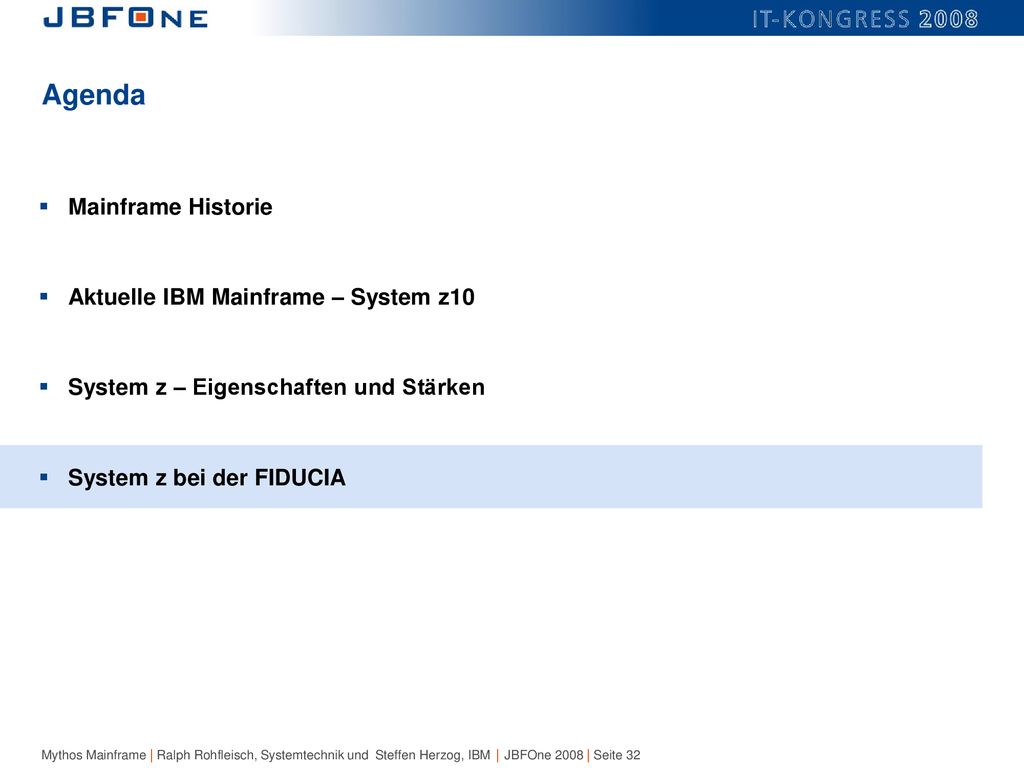Click the Mainframe Historie agenda item
This screenshot has height=768, width=1024.
point(170,207)
